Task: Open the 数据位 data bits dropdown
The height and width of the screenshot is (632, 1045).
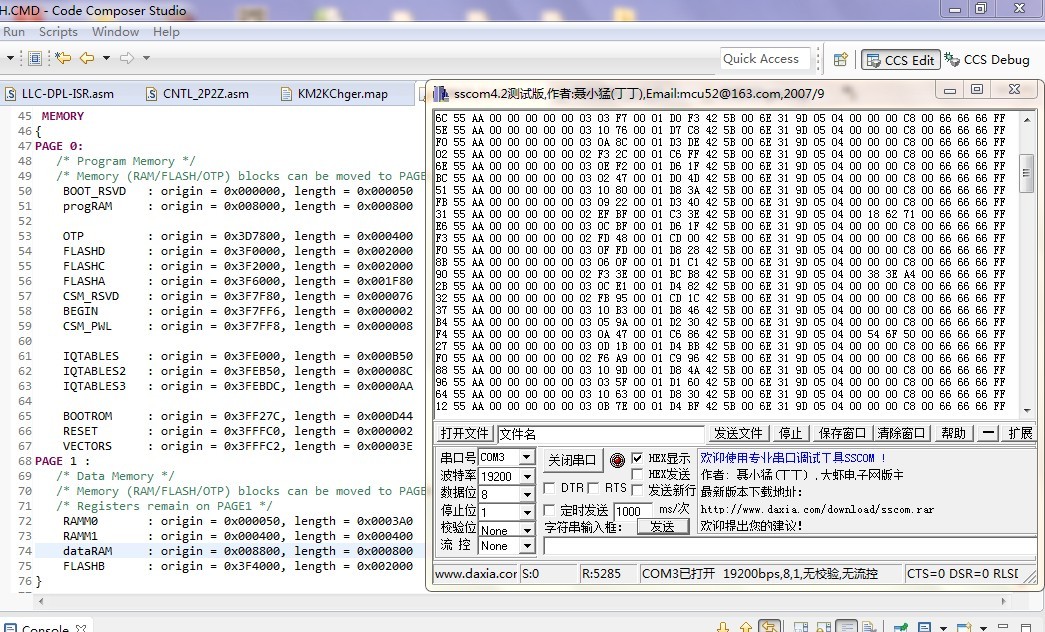Action: pos(526,494)
